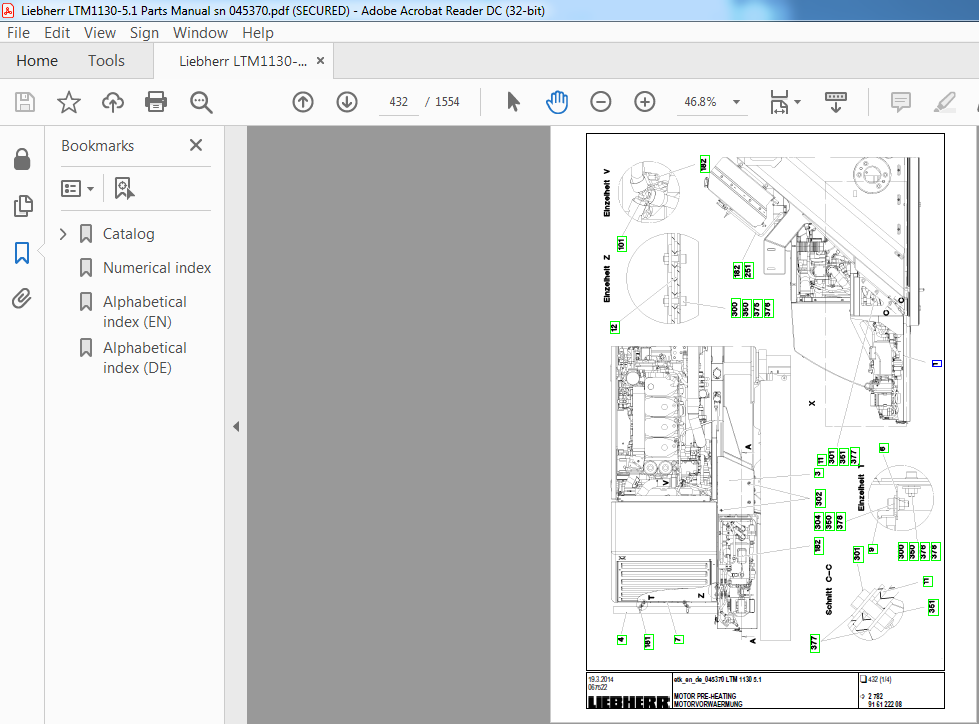Open the Window menu

click(200, 33)
